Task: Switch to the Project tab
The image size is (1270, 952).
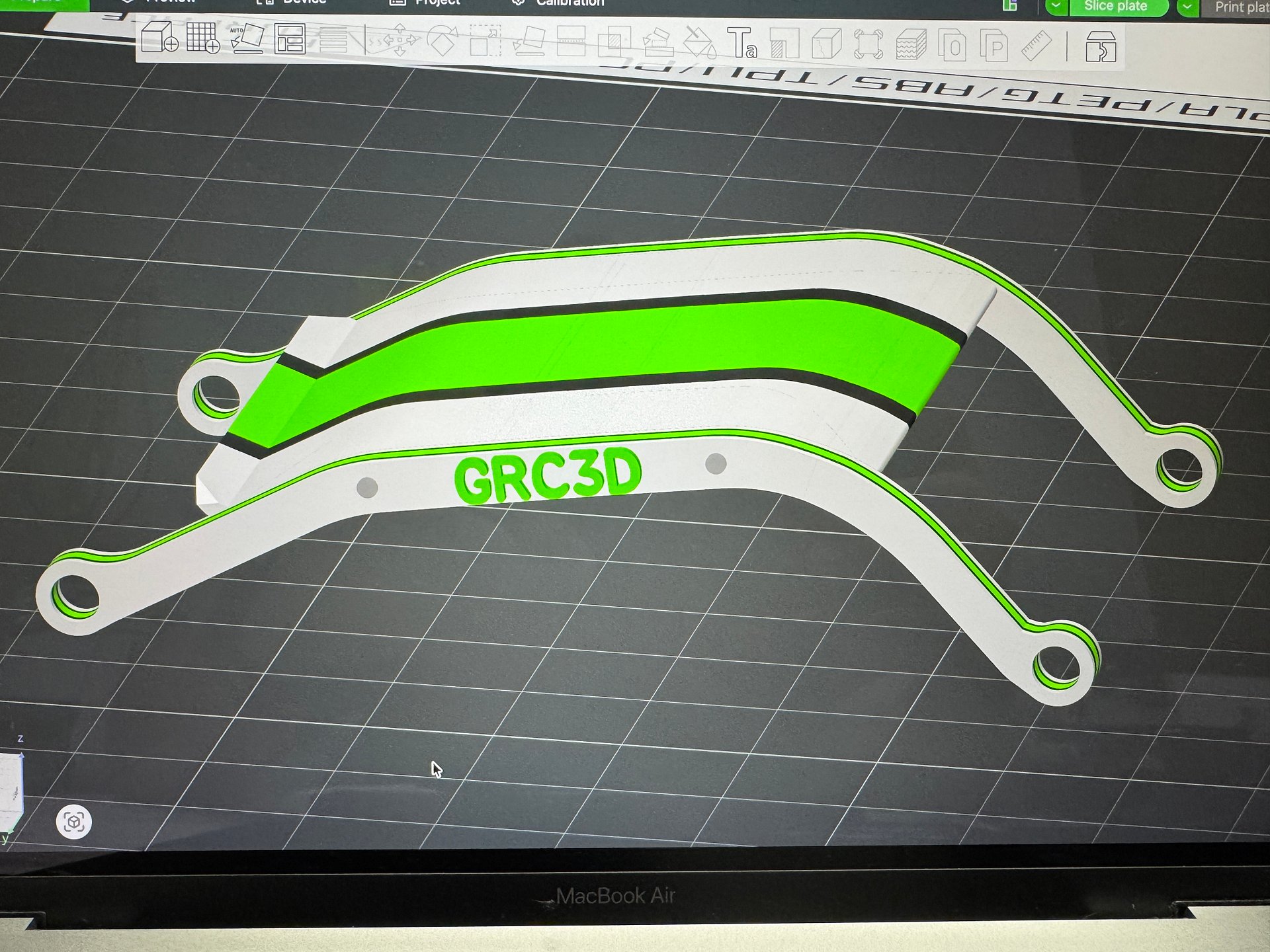Action: pyautogui.click(x=425, y=3)
